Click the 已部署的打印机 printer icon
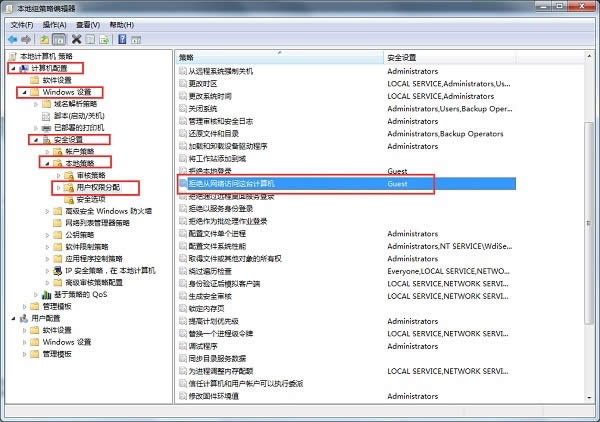 (x=46, y=128)
